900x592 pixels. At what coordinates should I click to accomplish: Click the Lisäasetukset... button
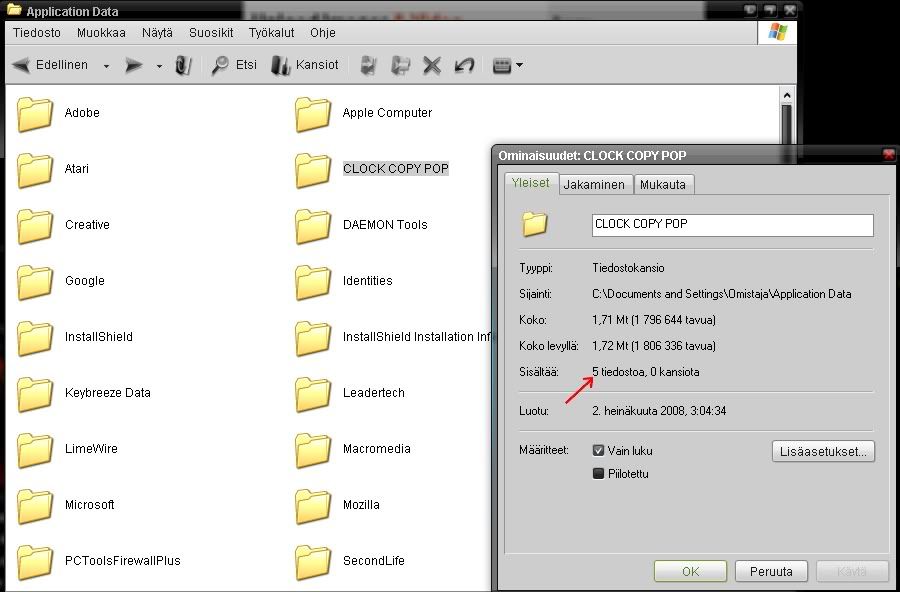point(823,451)
